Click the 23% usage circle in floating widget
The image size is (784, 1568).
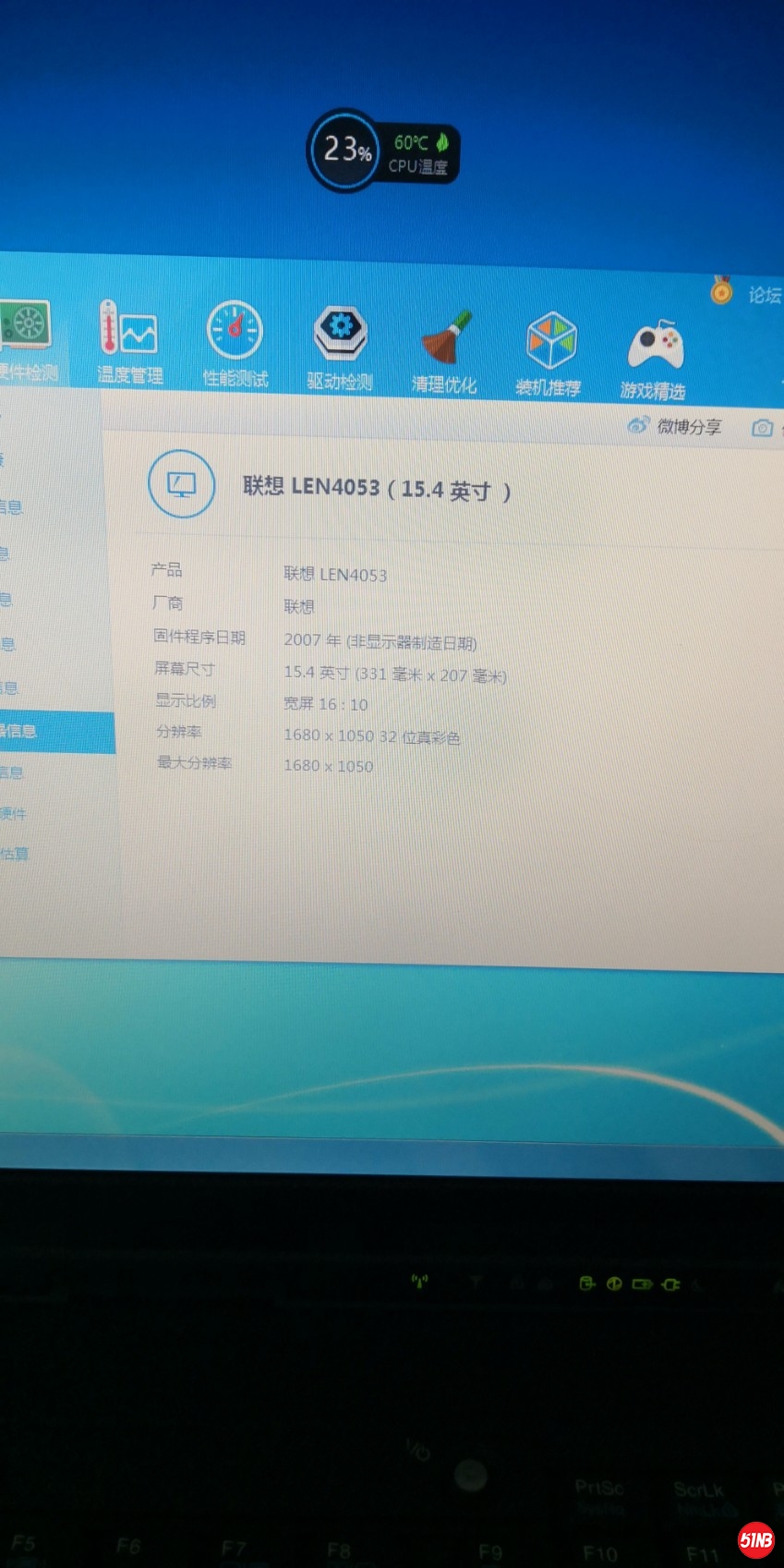(x=345, y=150)
